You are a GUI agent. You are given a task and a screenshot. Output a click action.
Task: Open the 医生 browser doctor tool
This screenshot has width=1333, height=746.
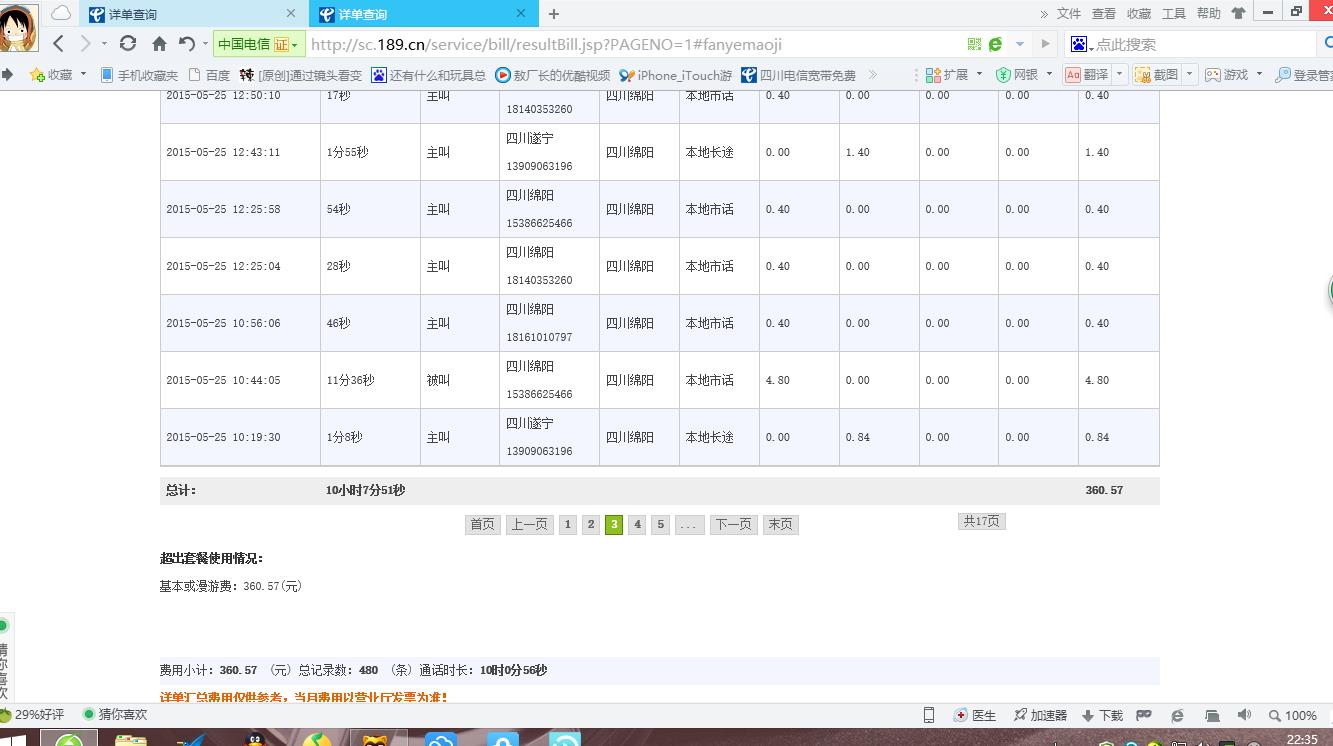click(975, 715)
